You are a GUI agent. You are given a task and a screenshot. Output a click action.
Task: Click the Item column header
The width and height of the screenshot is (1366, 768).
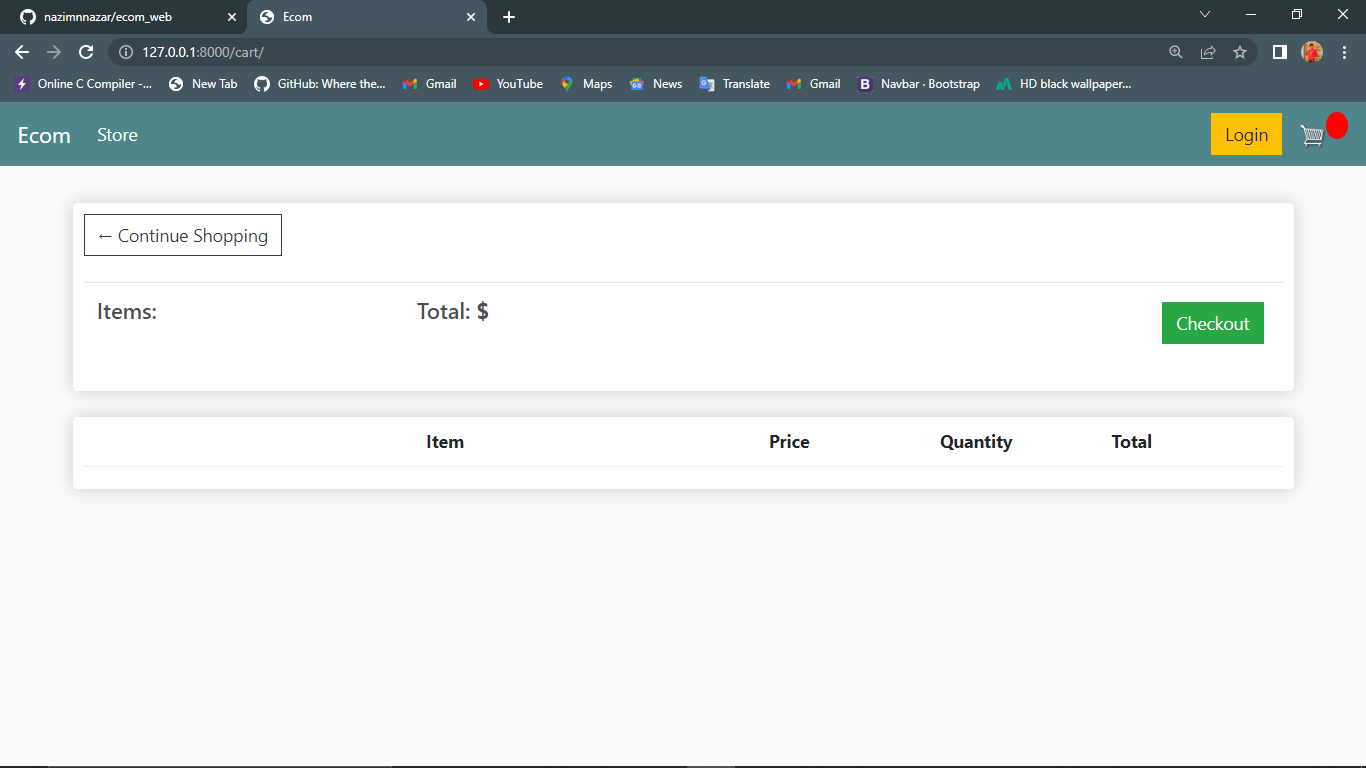(445, 442)
